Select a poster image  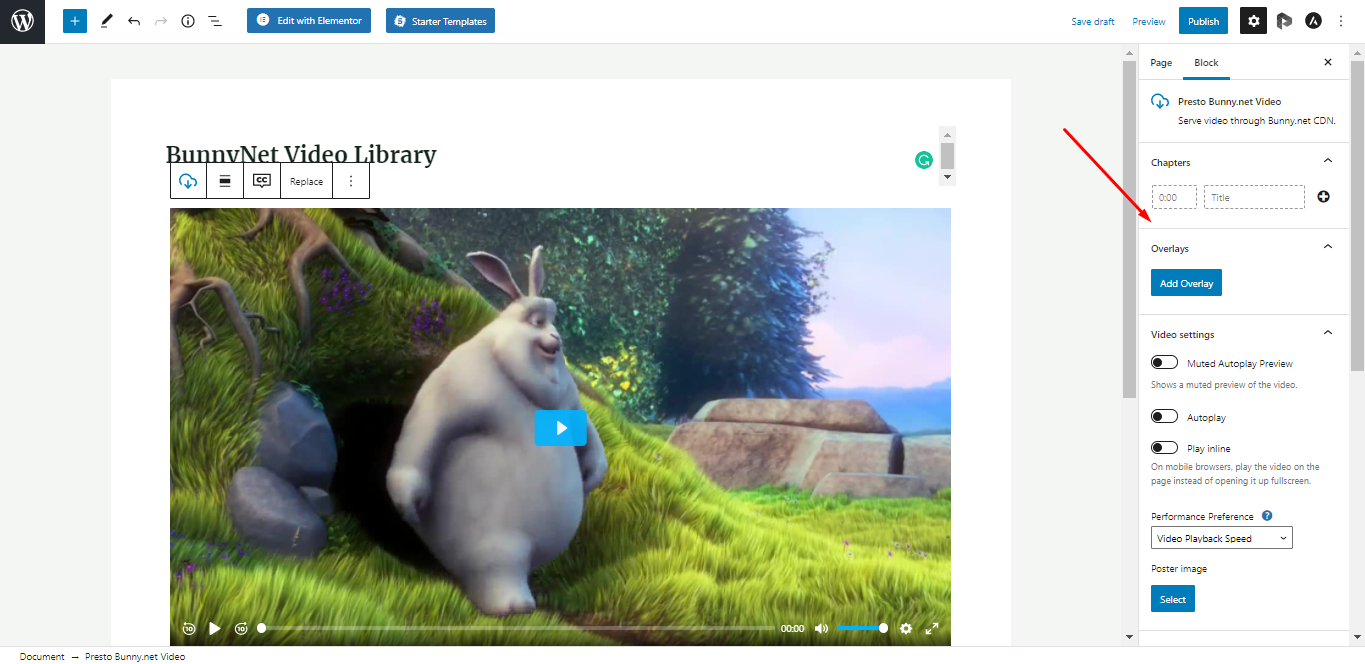point(1173,599)
